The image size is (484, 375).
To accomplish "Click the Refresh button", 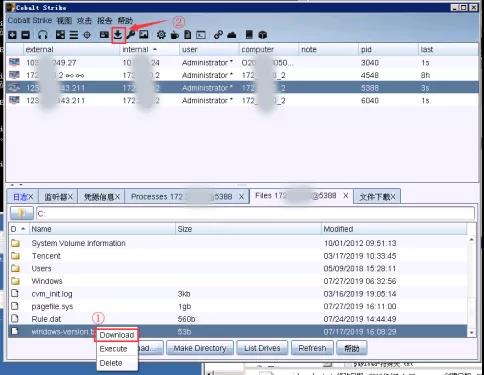I will 312,348.
